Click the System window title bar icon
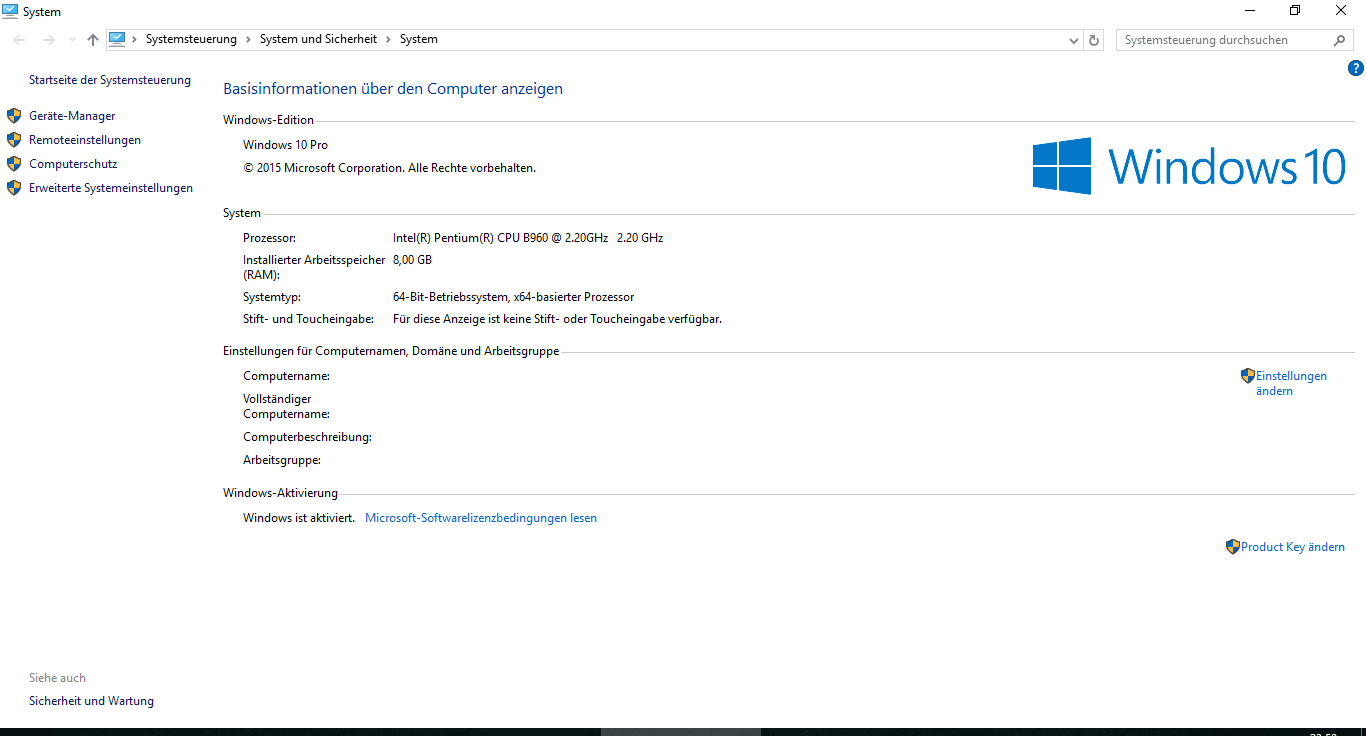The height and width of the screenshot is (736, 1366). 10,11
